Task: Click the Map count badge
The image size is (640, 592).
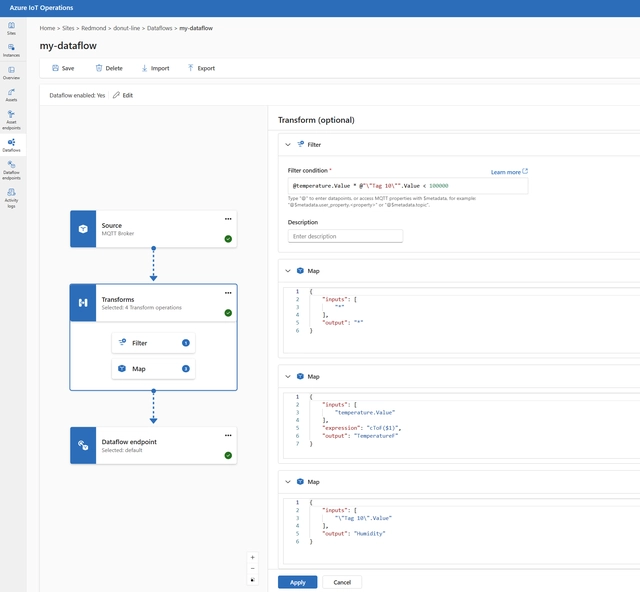Action: click(x=186, y=369)
